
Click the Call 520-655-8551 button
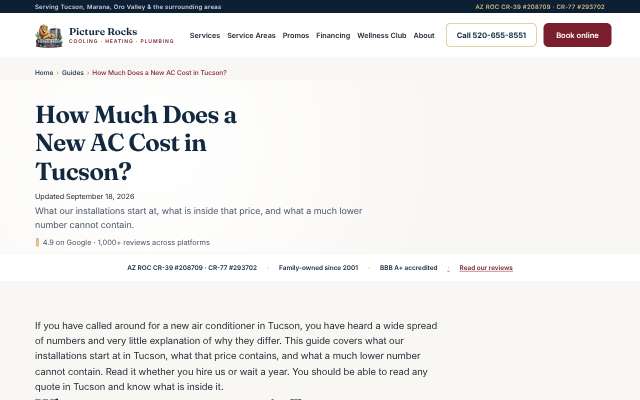coord(491,35)
